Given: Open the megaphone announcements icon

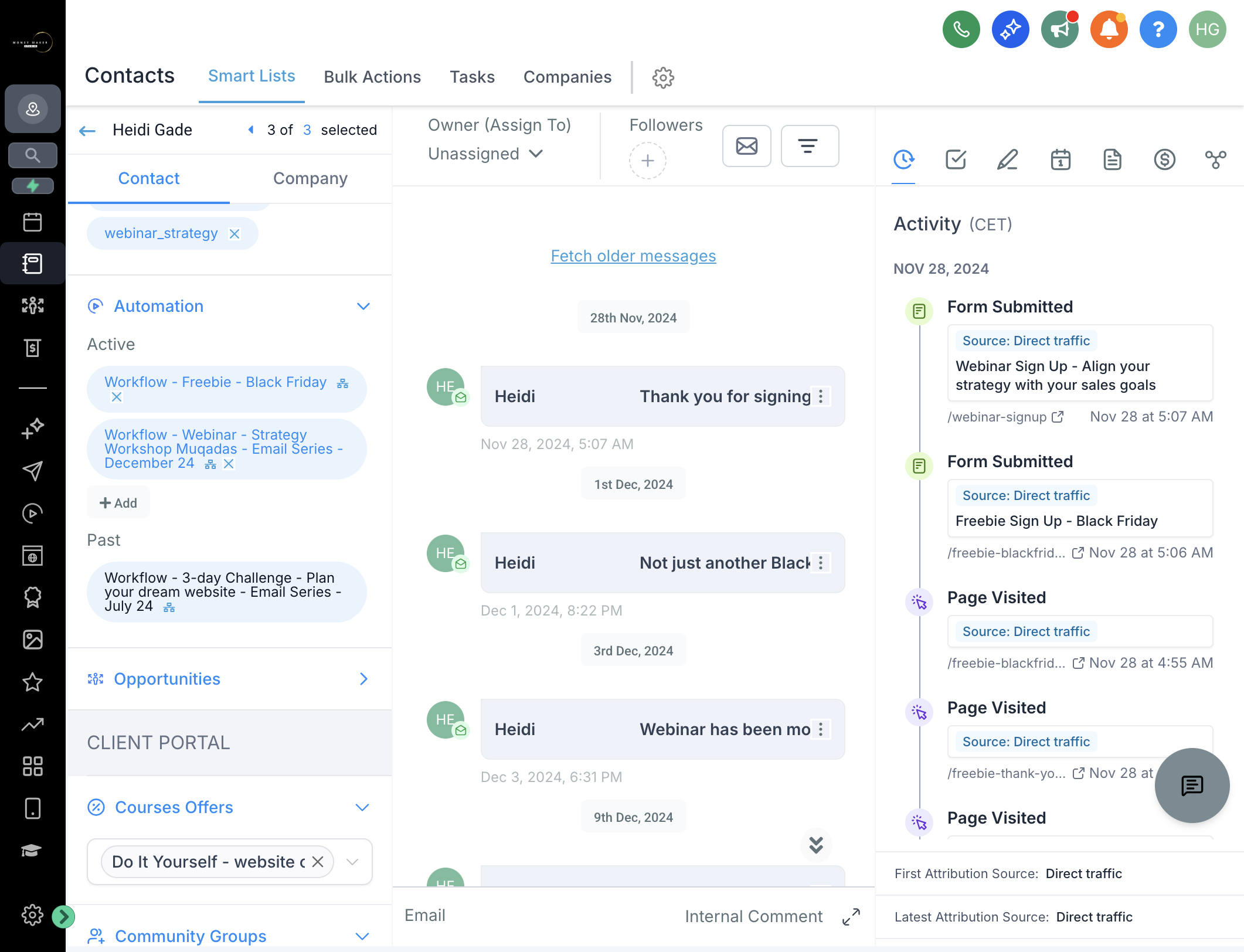Looking at the screenshot, I should tap(1059, 29).
